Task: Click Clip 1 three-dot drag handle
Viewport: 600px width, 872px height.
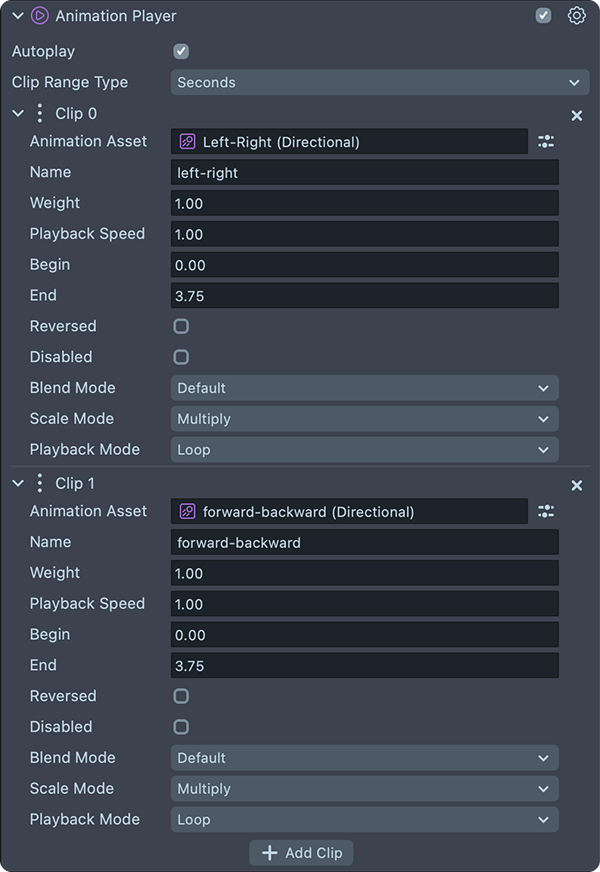Action: 40,484
